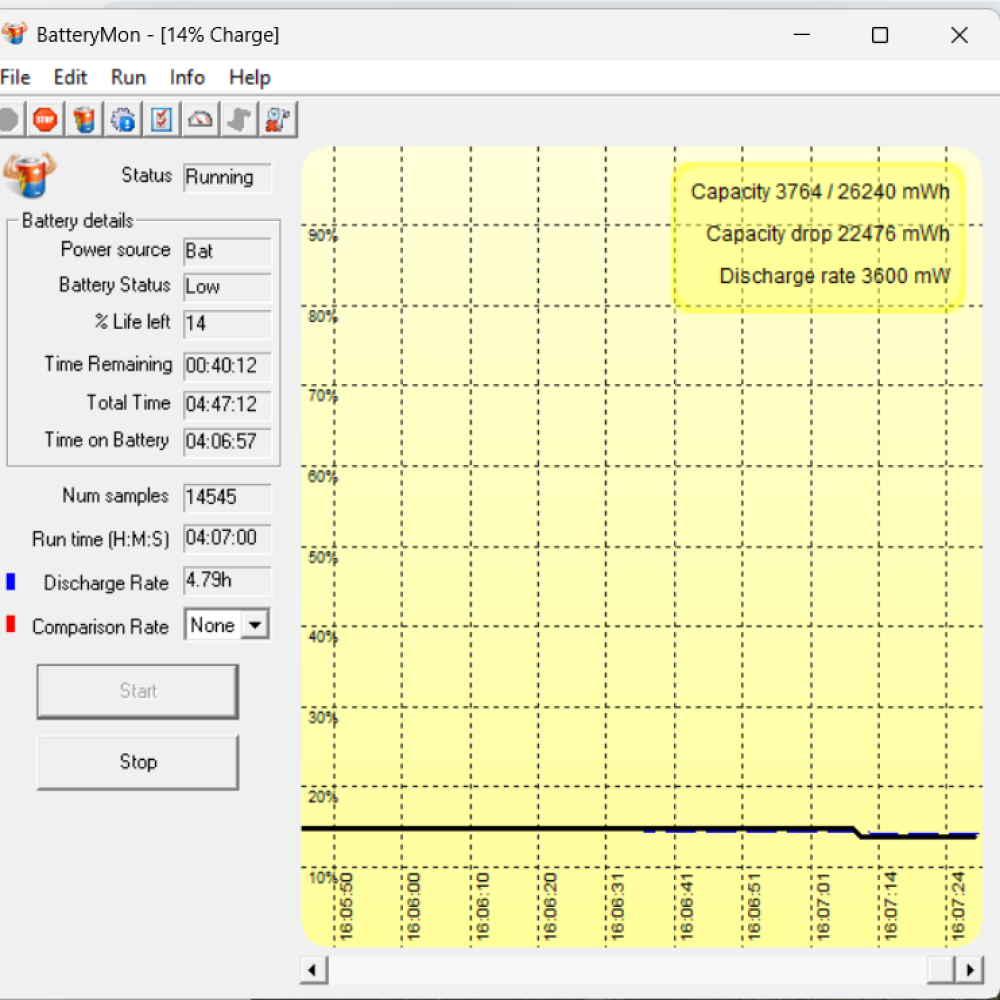Click the Capacity 3764 / 26240 mWh text
Image resolution: width=1000 pixels, height=1000 pixels.
pos(820,191)
